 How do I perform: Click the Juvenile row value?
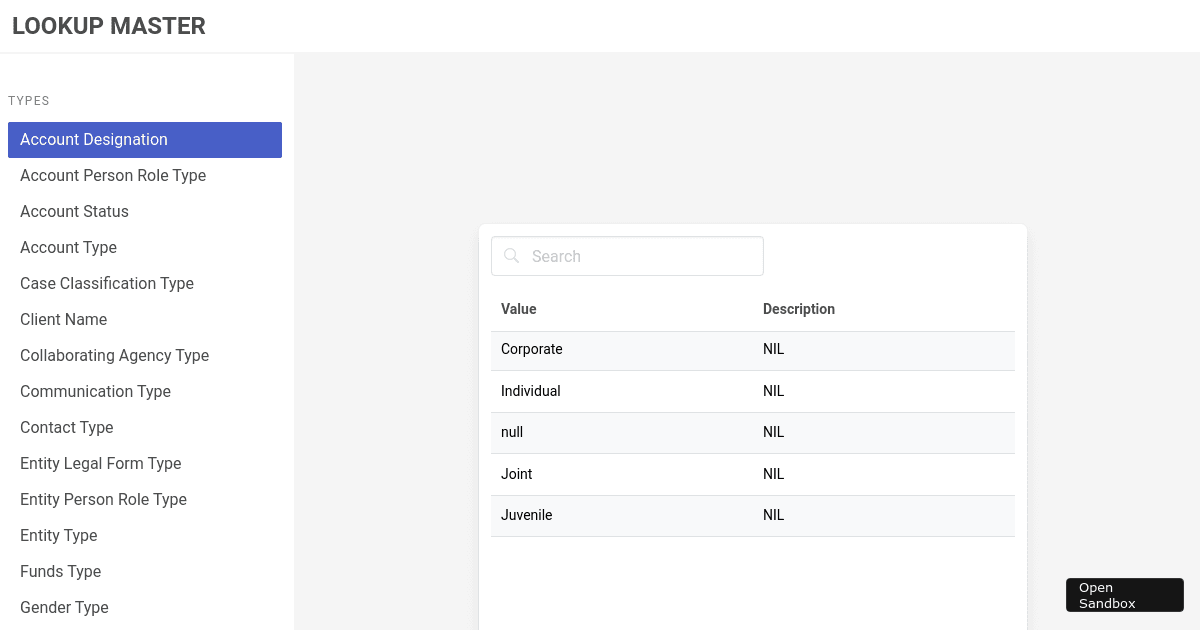click(x=526, y=515)
